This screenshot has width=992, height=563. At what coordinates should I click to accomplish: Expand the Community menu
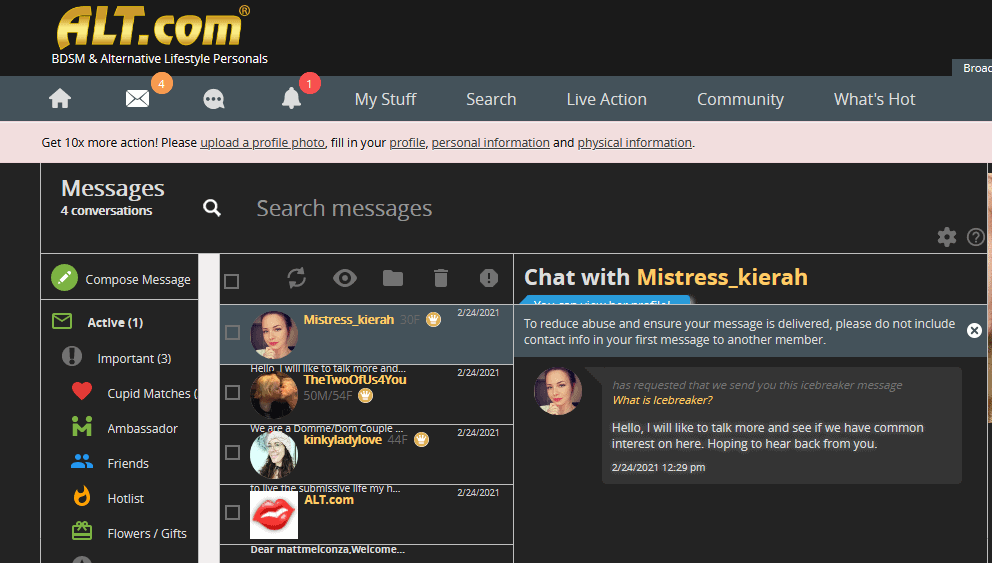click(x=740, y=99)
